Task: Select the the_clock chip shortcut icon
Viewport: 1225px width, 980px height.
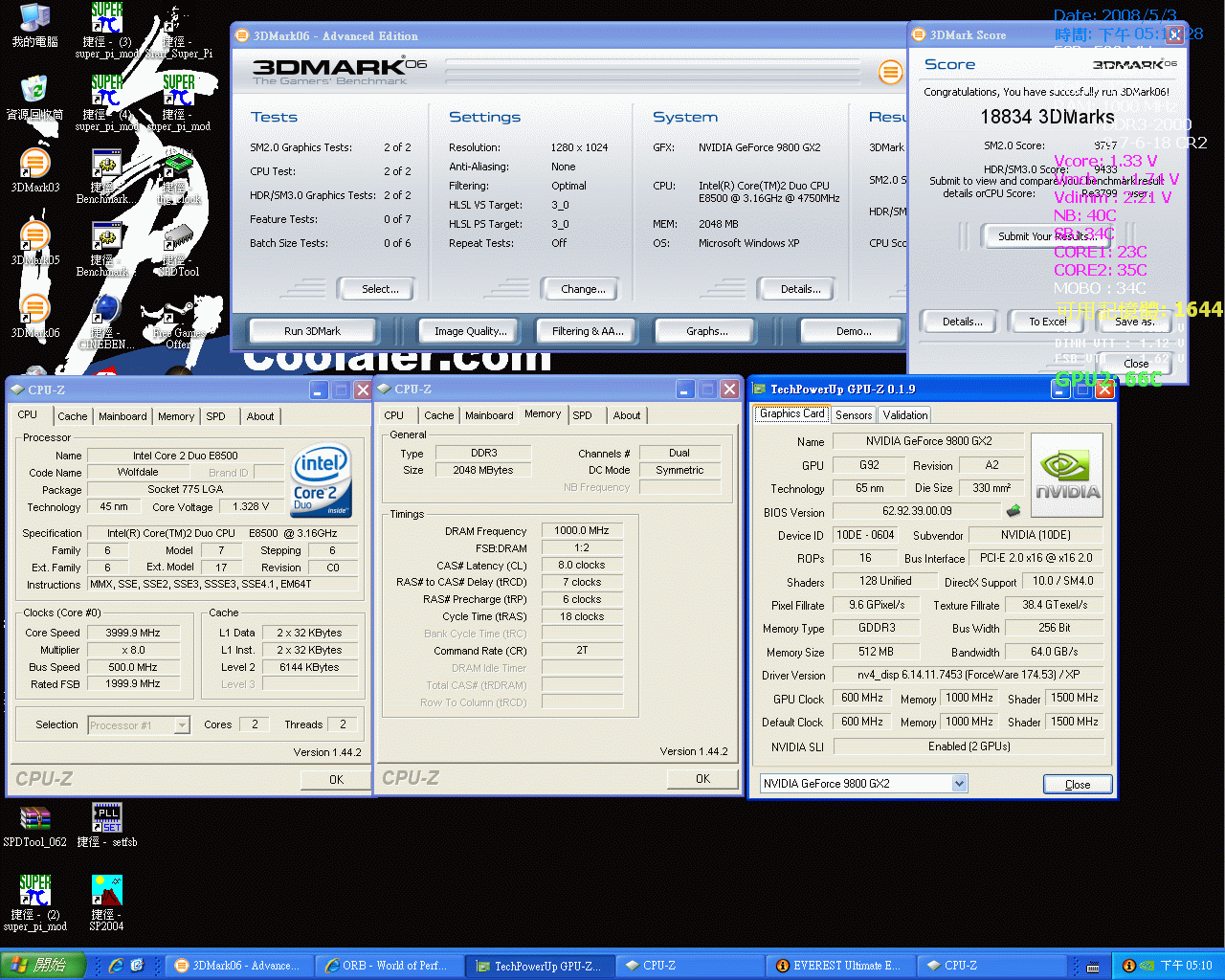Action: tap(178, 164)
